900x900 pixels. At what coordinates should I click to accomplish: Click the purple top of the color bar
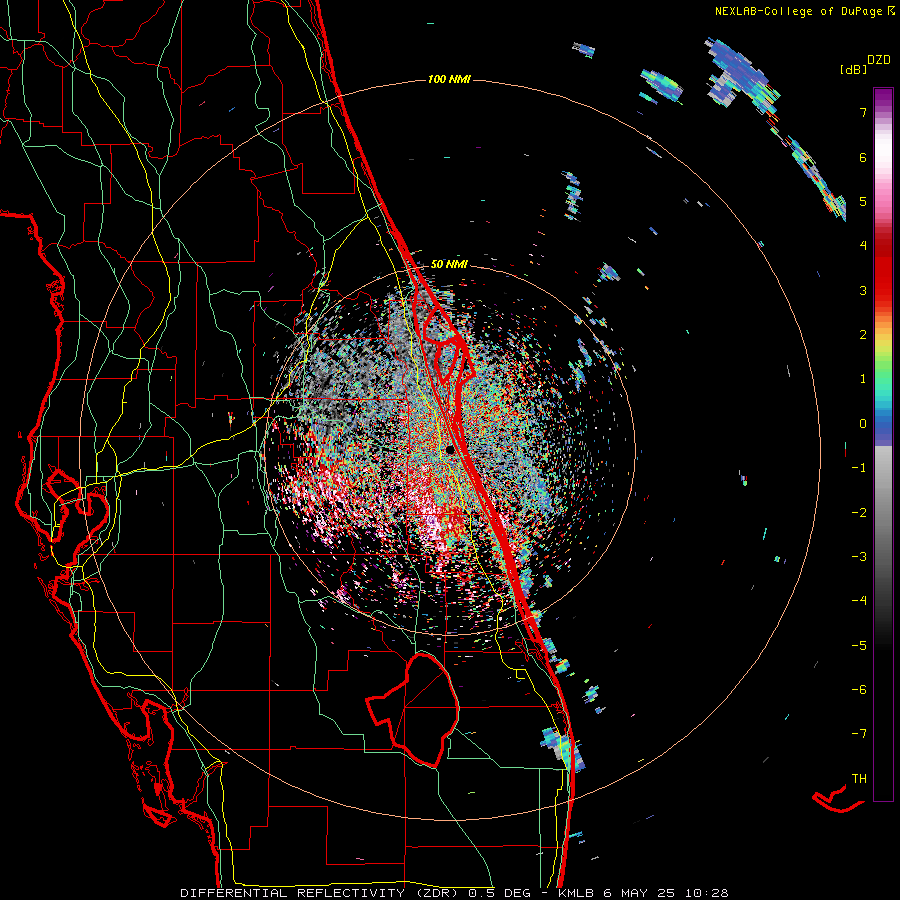point(883,98)
